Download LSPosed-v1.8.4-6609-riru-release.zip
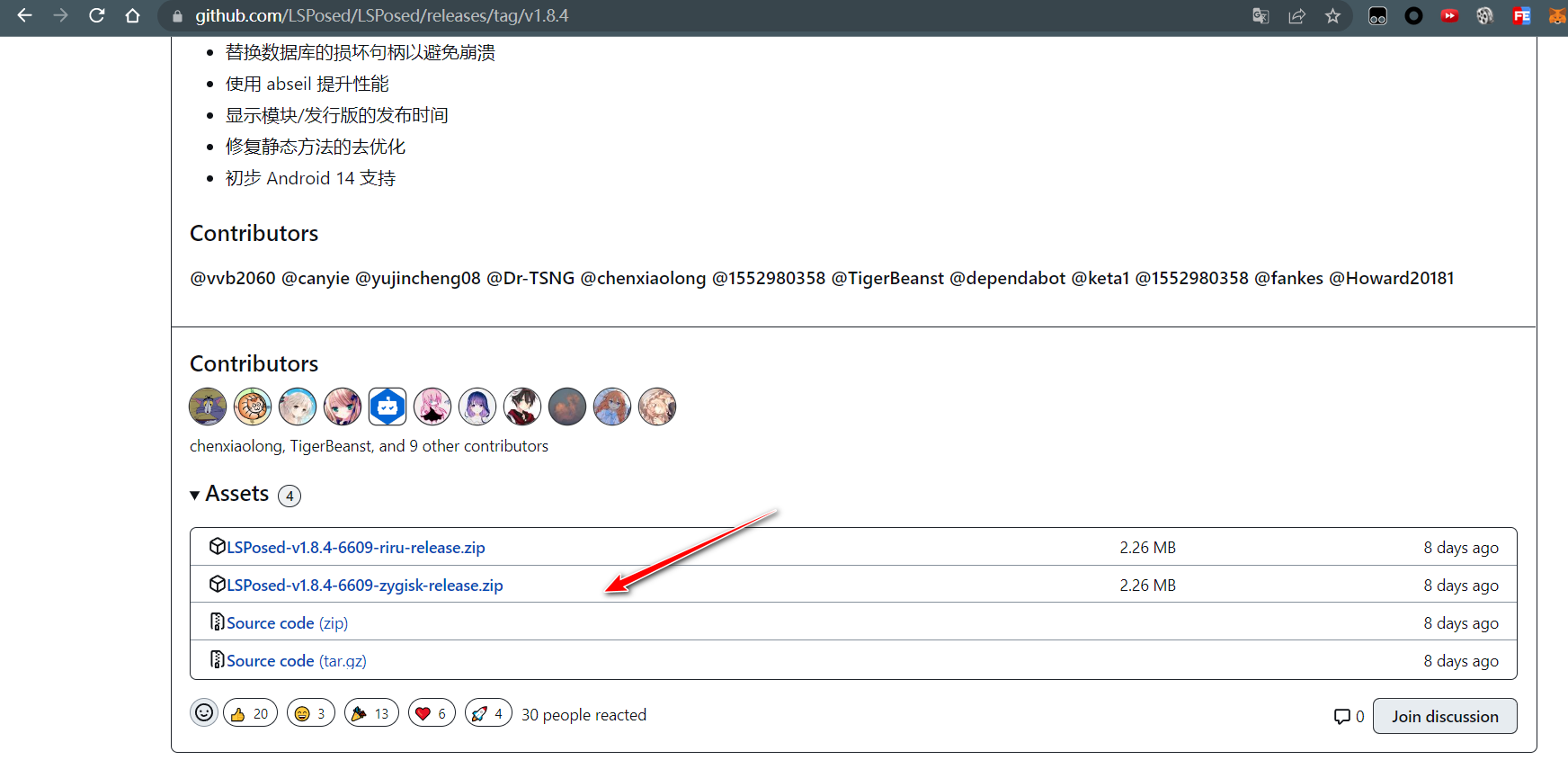 pos(356,548)
